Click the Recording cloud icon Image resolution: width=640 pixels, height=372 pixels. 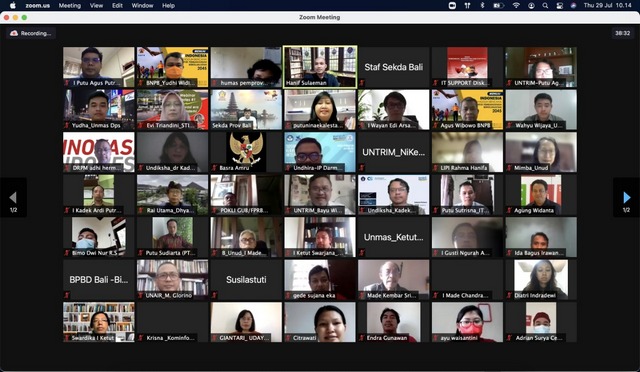point(14,33)
